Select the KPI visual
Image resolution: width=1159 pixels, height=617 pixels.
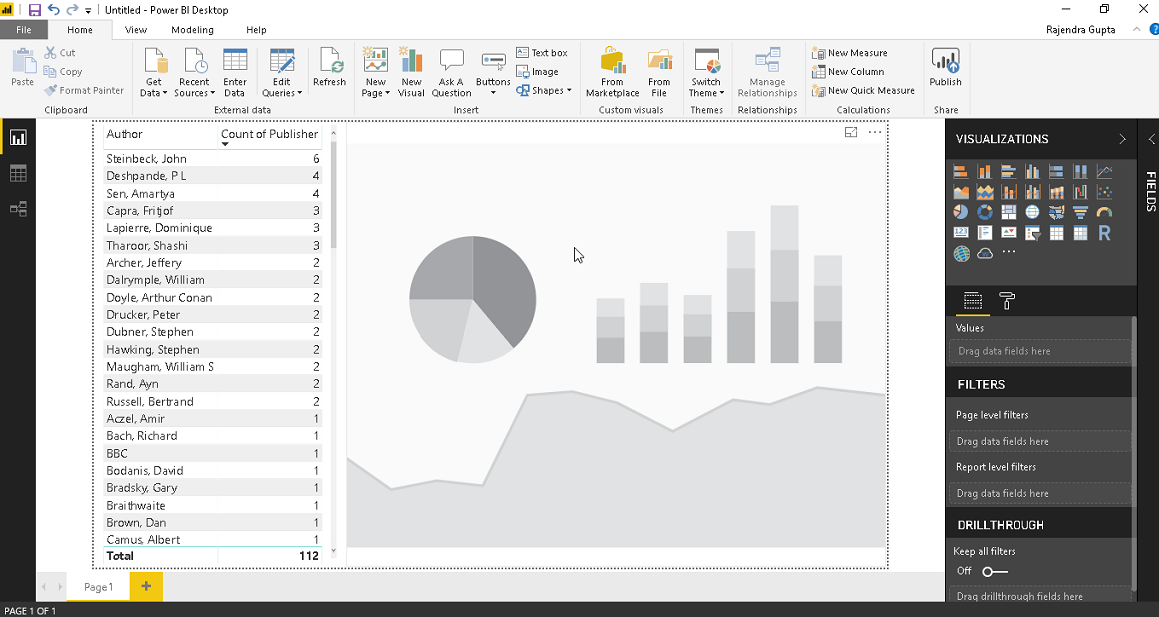[1008, 233]
